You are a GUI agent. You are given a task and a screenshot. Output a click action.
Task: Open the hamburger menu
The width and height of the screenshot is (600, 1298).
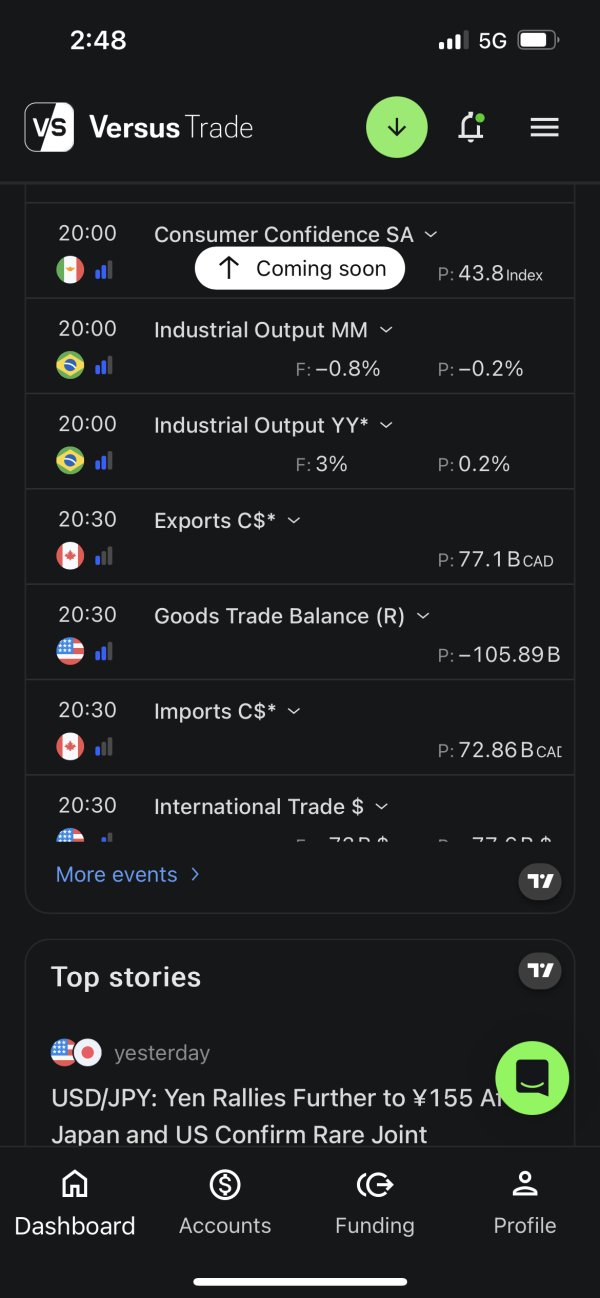pos(544,127)
